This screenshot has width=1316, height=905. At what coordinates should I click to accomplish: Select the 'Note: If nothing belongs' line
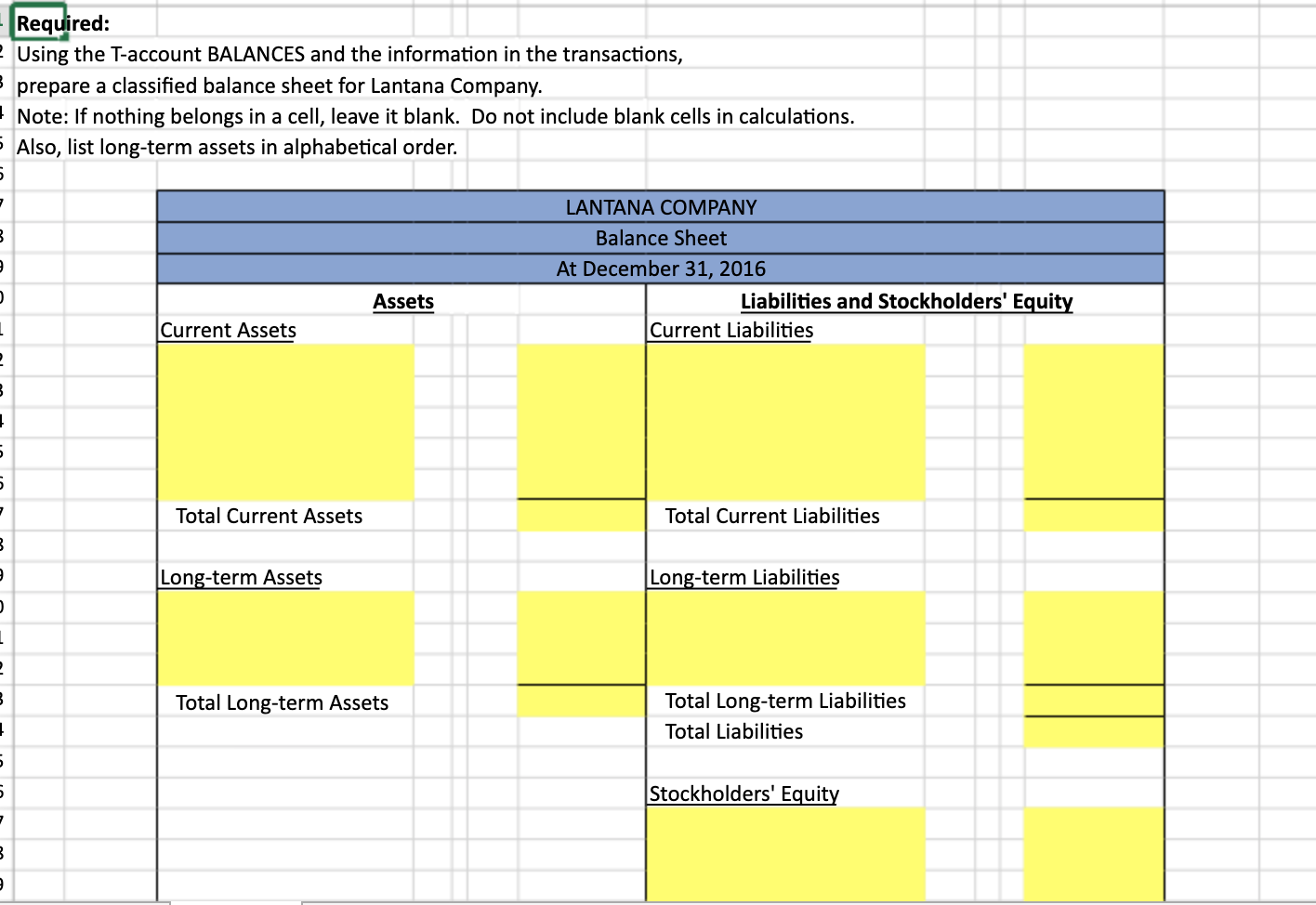435,116
